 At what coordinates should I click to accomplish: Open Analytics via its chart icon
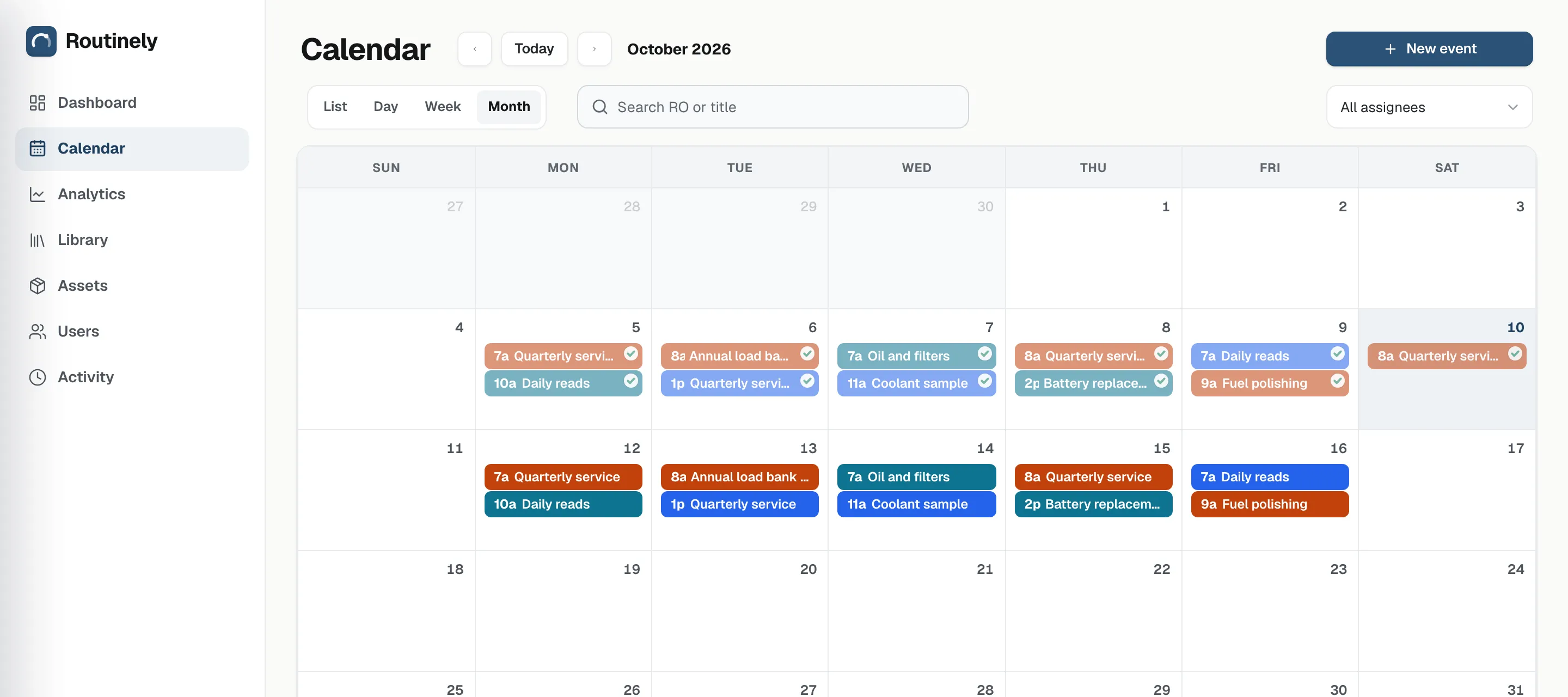point(38,194)
